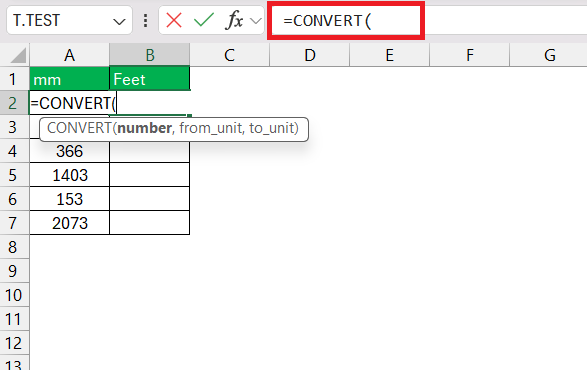Select row 8 header
Image resolution: width=587 pixels, height=370 pixels.
coord(14,247)
